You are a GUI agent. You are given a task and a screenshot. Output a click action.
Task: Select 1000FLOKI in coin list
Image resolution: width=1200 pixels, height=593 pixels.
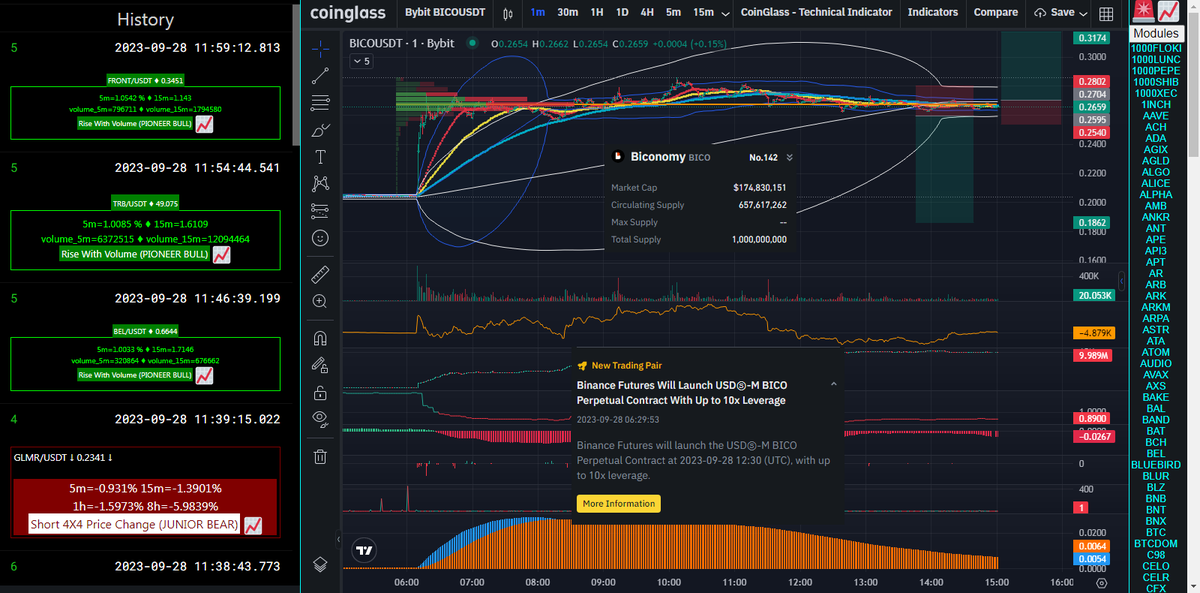tap(1155, 48)
